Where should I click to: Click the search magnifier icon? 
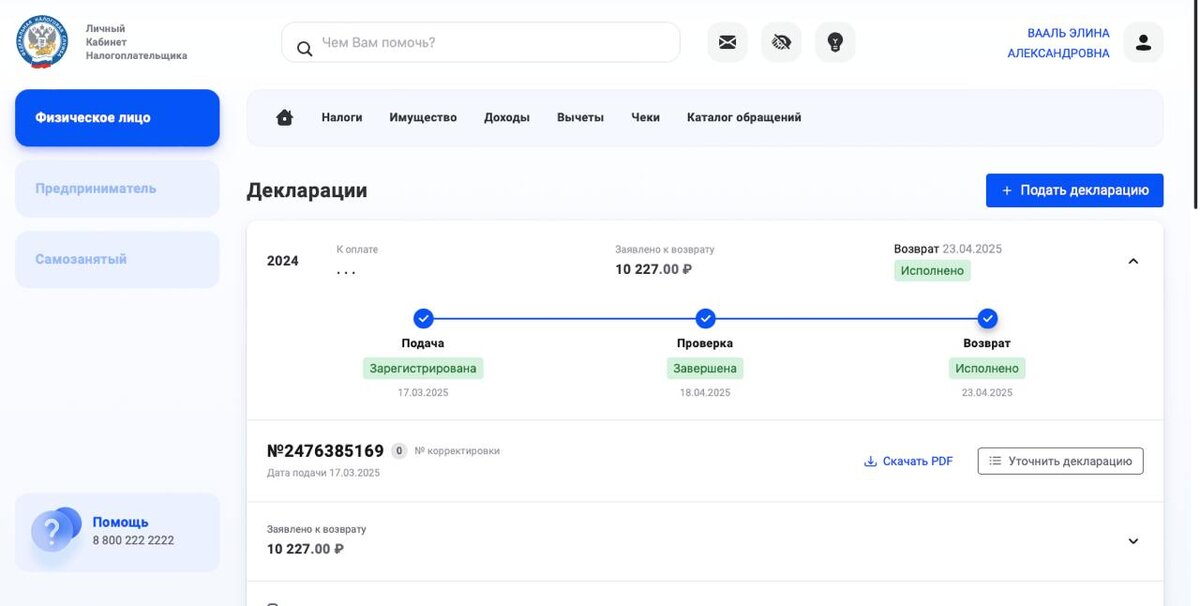304,47
